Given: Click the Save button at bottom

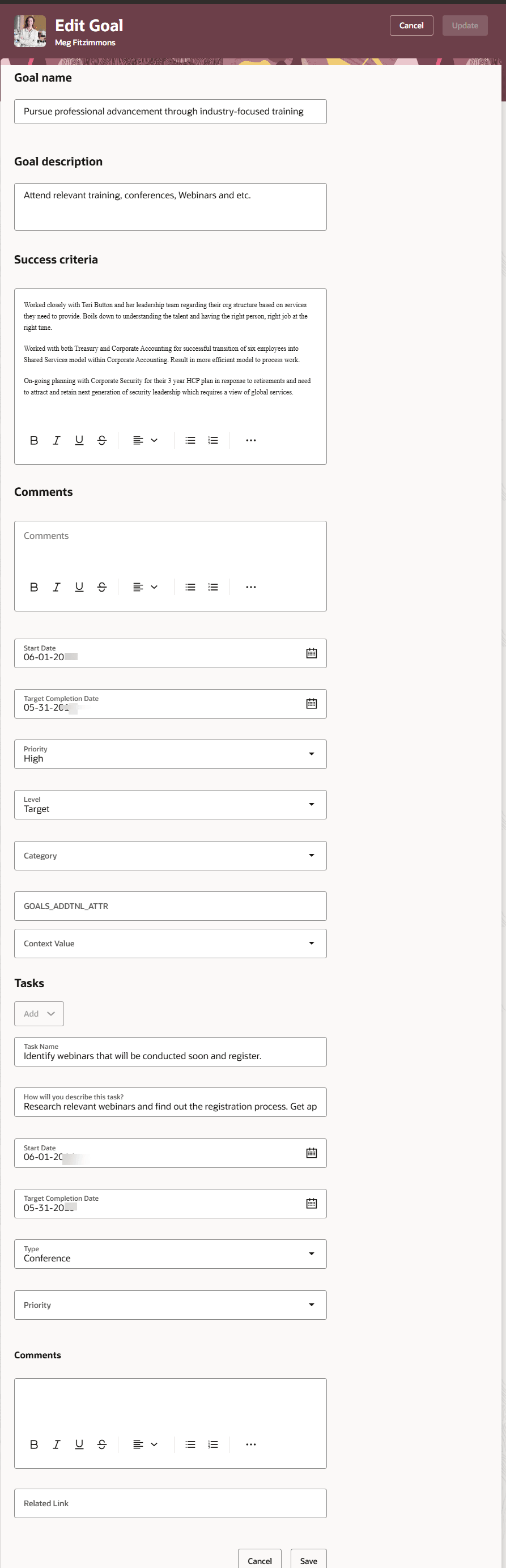Looking at the screenshot, I should [x=309, y=1560].
